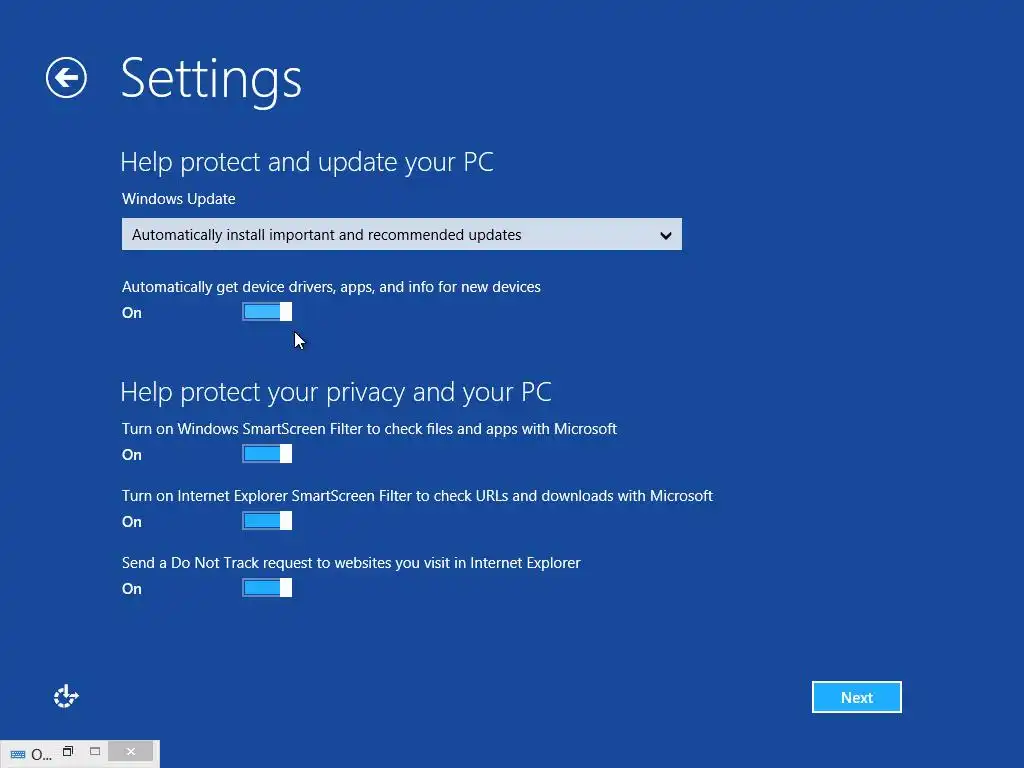1024x768 pixels.
Task: Turn off Windows SmartScreen Filter switch
Action: [267, 454]
